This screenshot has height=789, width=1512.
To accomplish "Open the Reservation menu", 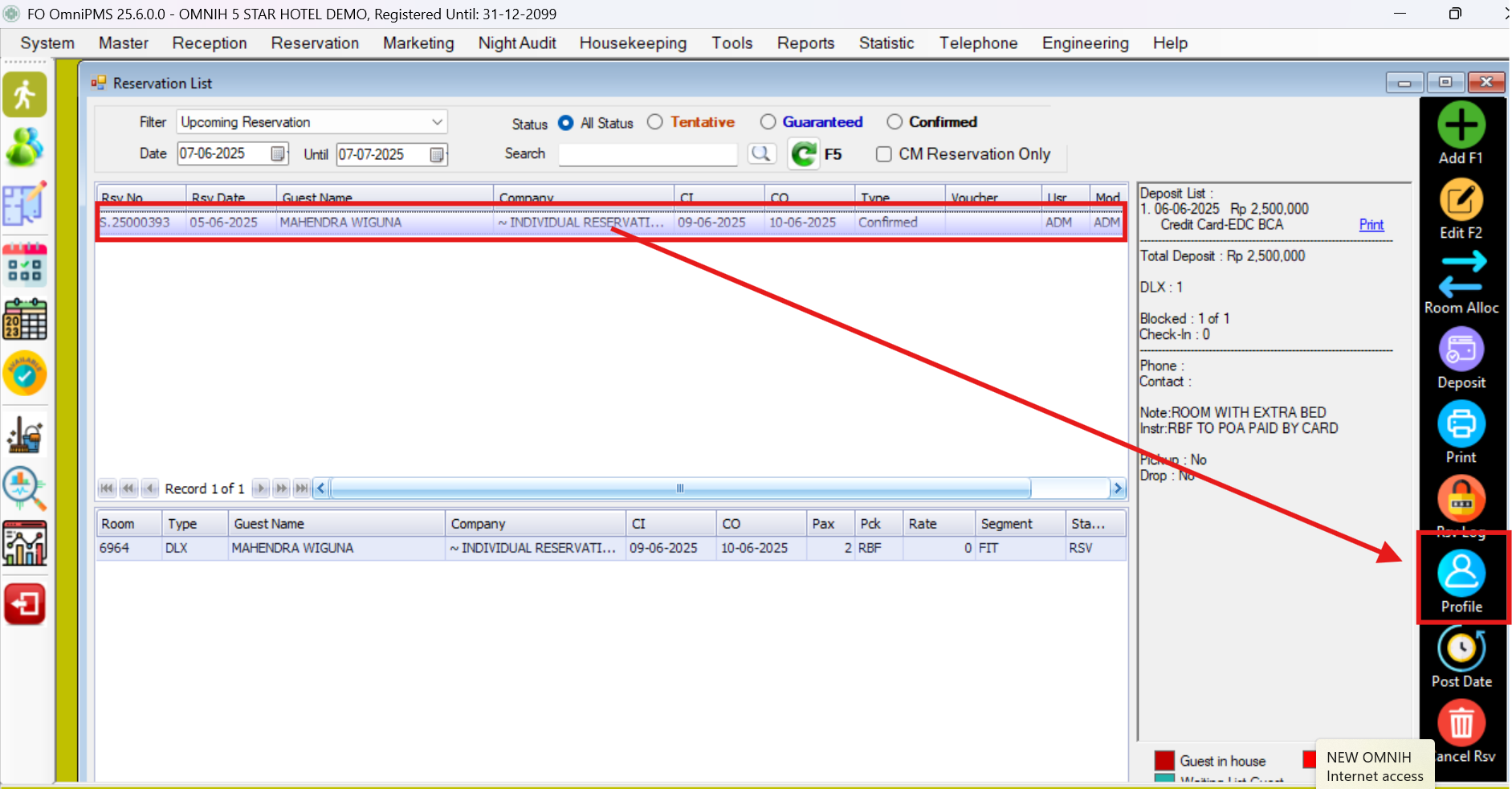I will click(315, 43).
